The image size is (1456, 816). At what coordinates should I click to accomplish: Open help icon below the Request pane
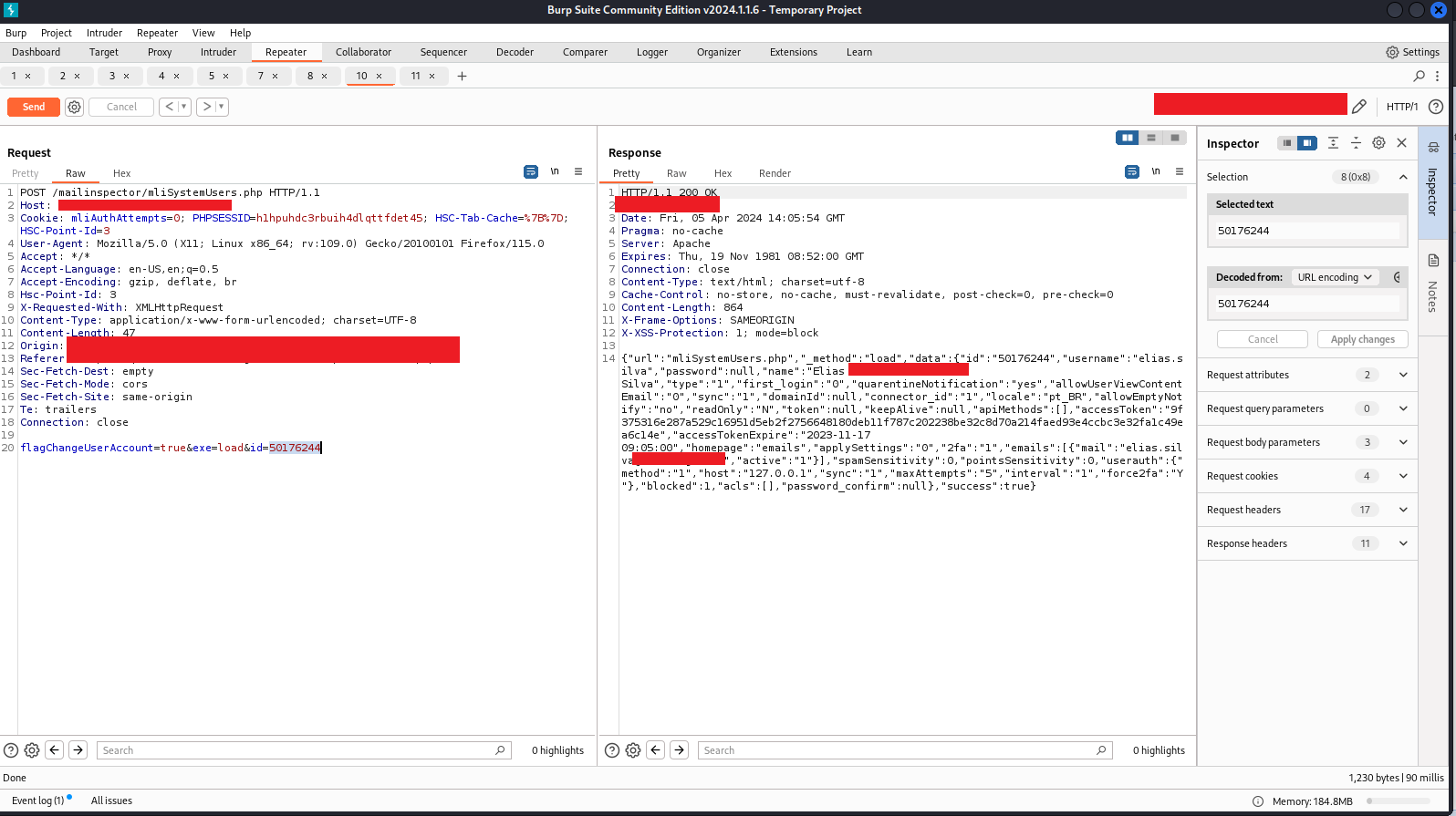[x=11, y=750]
